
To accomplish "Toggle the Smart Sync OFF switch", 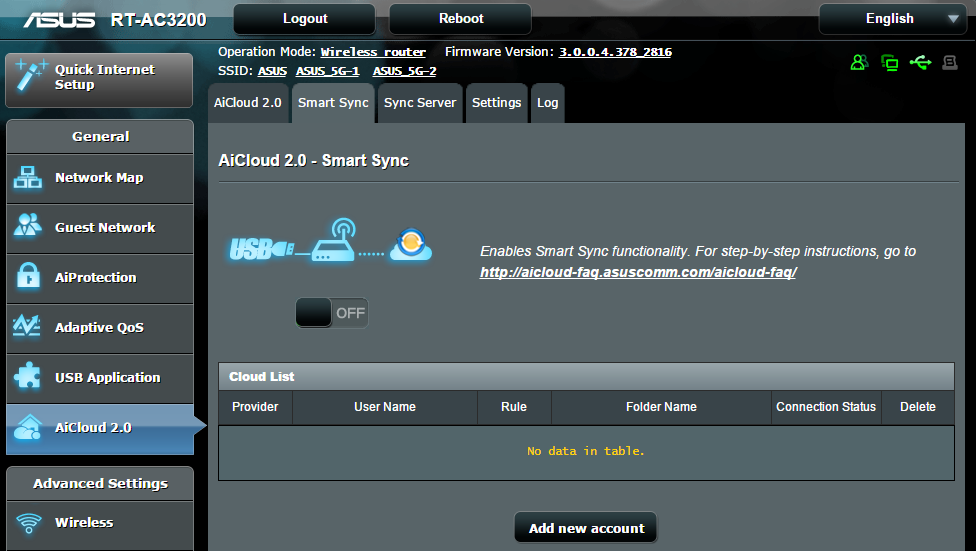I will (x=332, y=313).
